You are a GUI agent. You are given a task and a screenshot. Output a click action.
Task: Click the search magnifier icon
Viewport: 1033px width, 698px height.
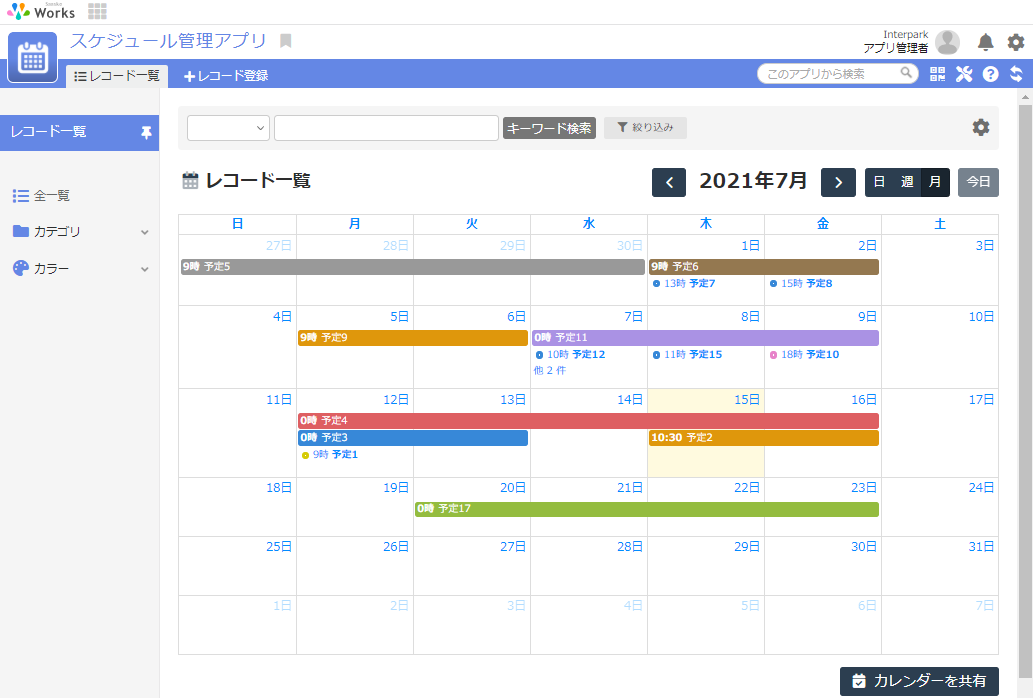(x=907, y=73)
